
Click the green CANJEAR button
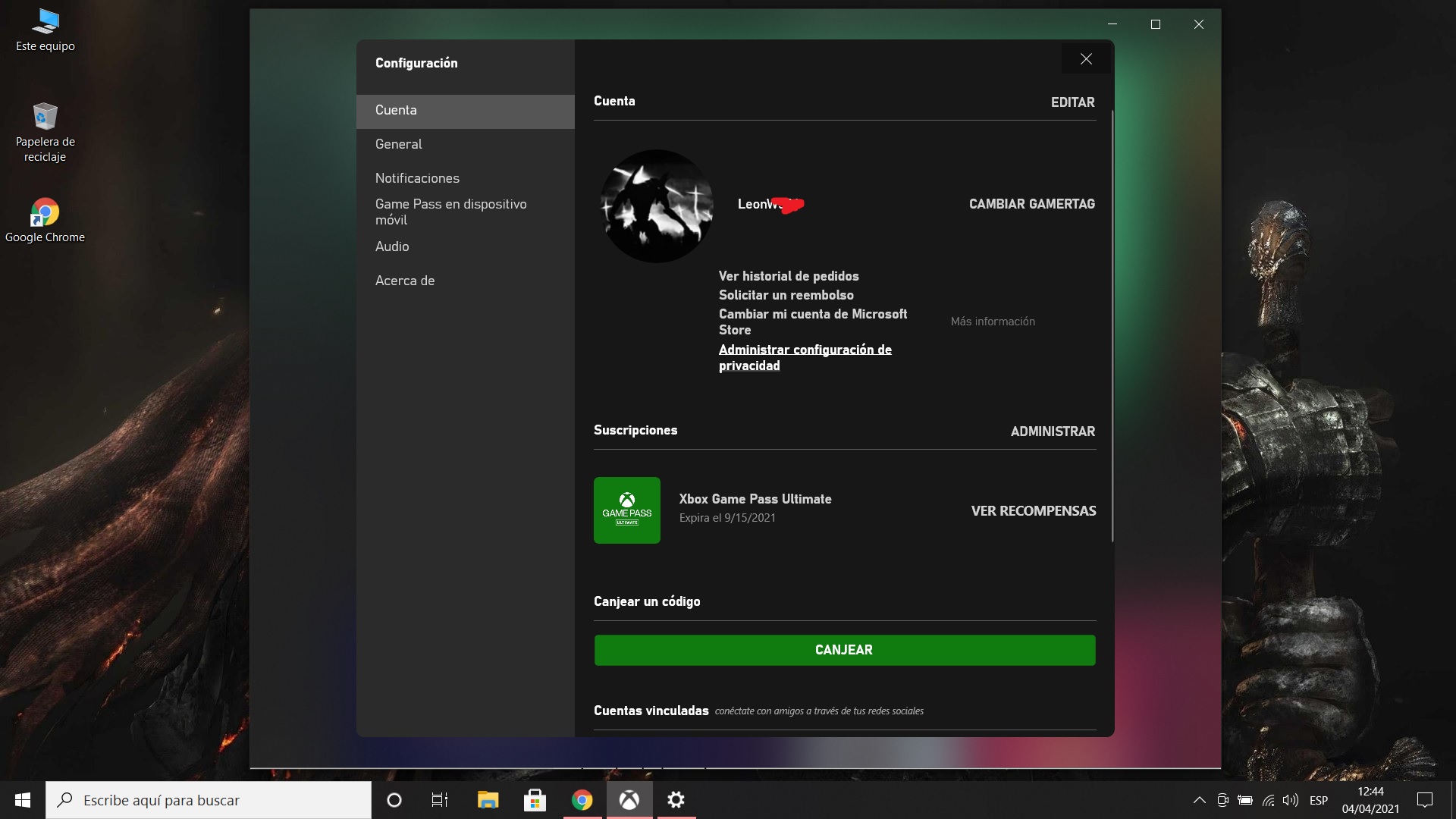pyautogui.click(x=845, y=650)
